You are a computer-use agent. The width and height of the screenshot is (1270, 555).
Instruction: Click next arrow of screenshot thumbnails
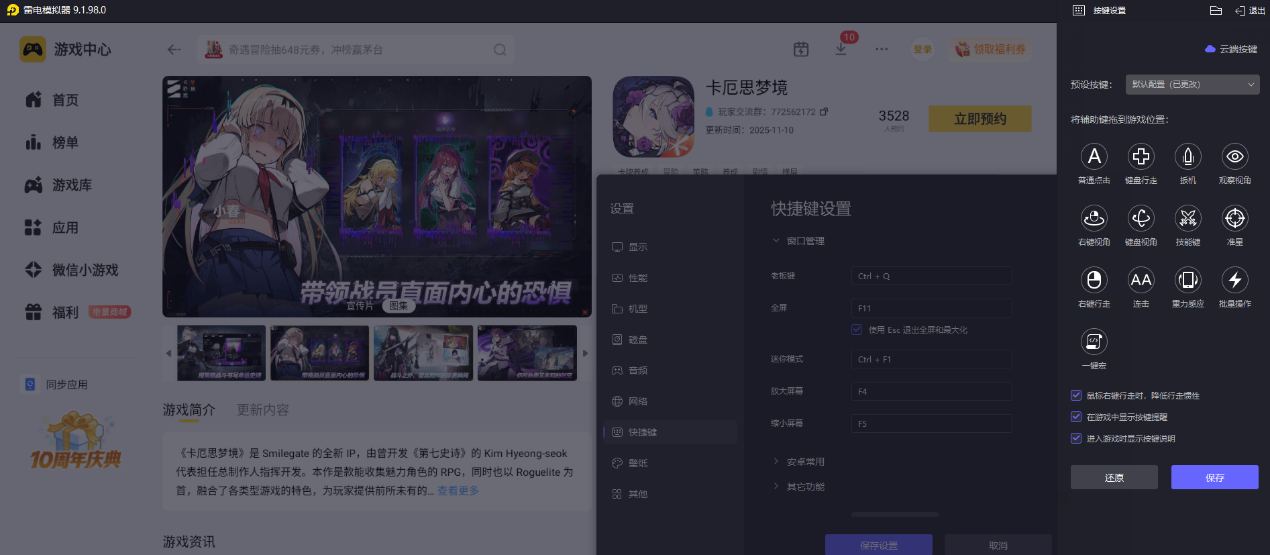pos(585,353)
